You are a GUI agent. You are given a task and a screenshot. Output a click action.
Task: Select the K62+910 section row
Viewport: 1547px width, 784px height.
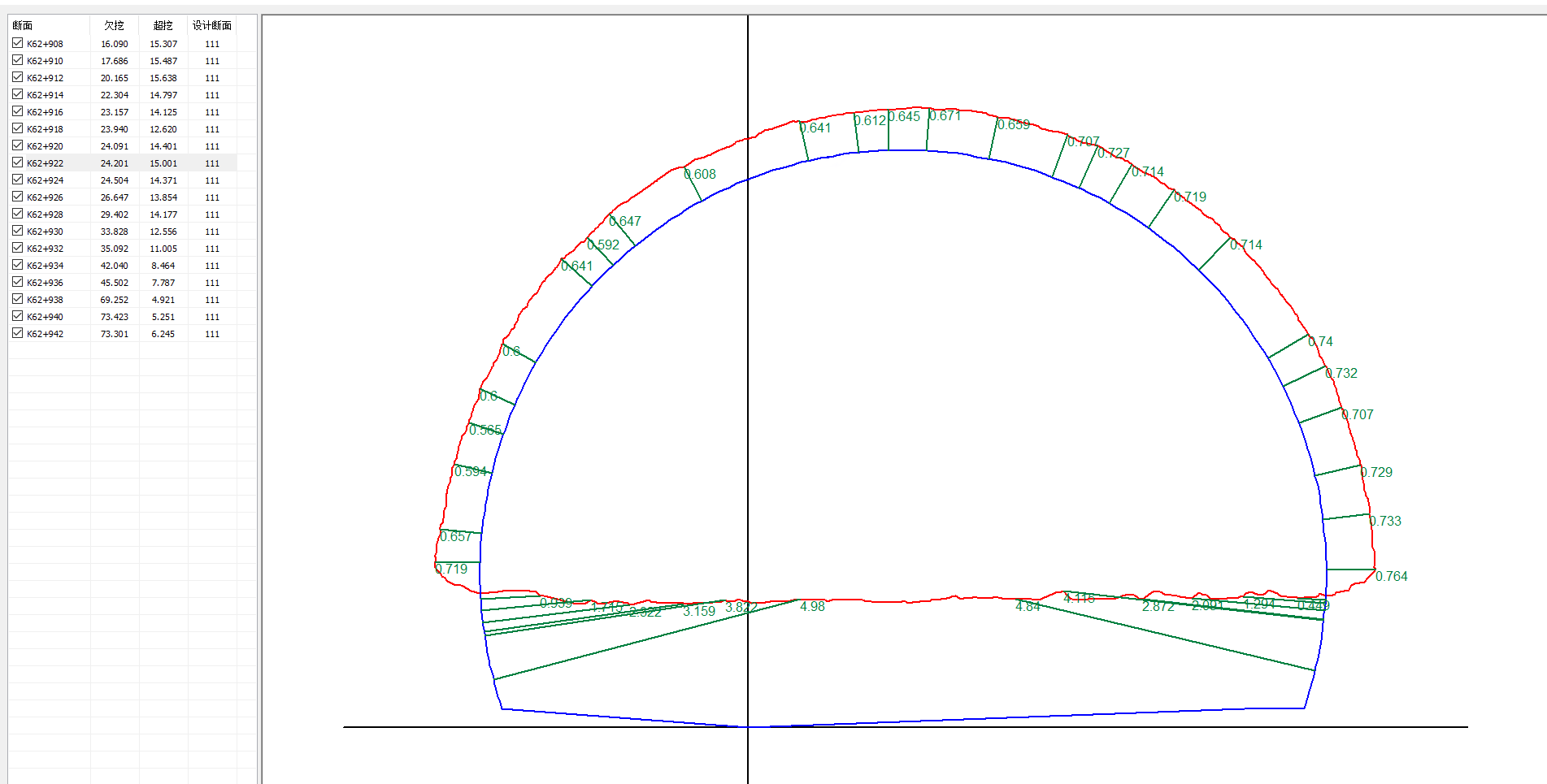(x=45, y=61)
